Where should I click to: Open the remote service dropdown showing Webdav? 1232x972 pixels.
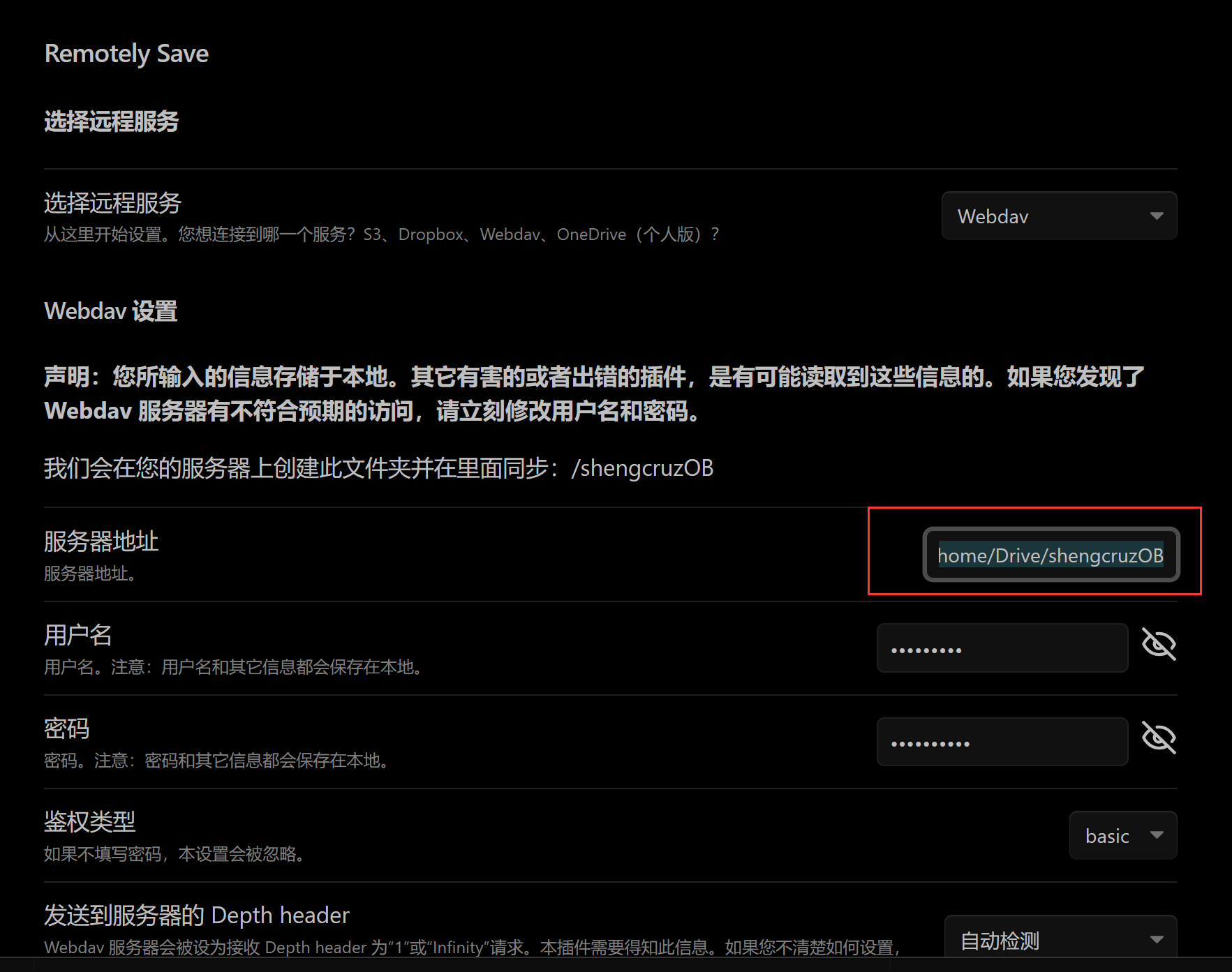(1058, 216)
